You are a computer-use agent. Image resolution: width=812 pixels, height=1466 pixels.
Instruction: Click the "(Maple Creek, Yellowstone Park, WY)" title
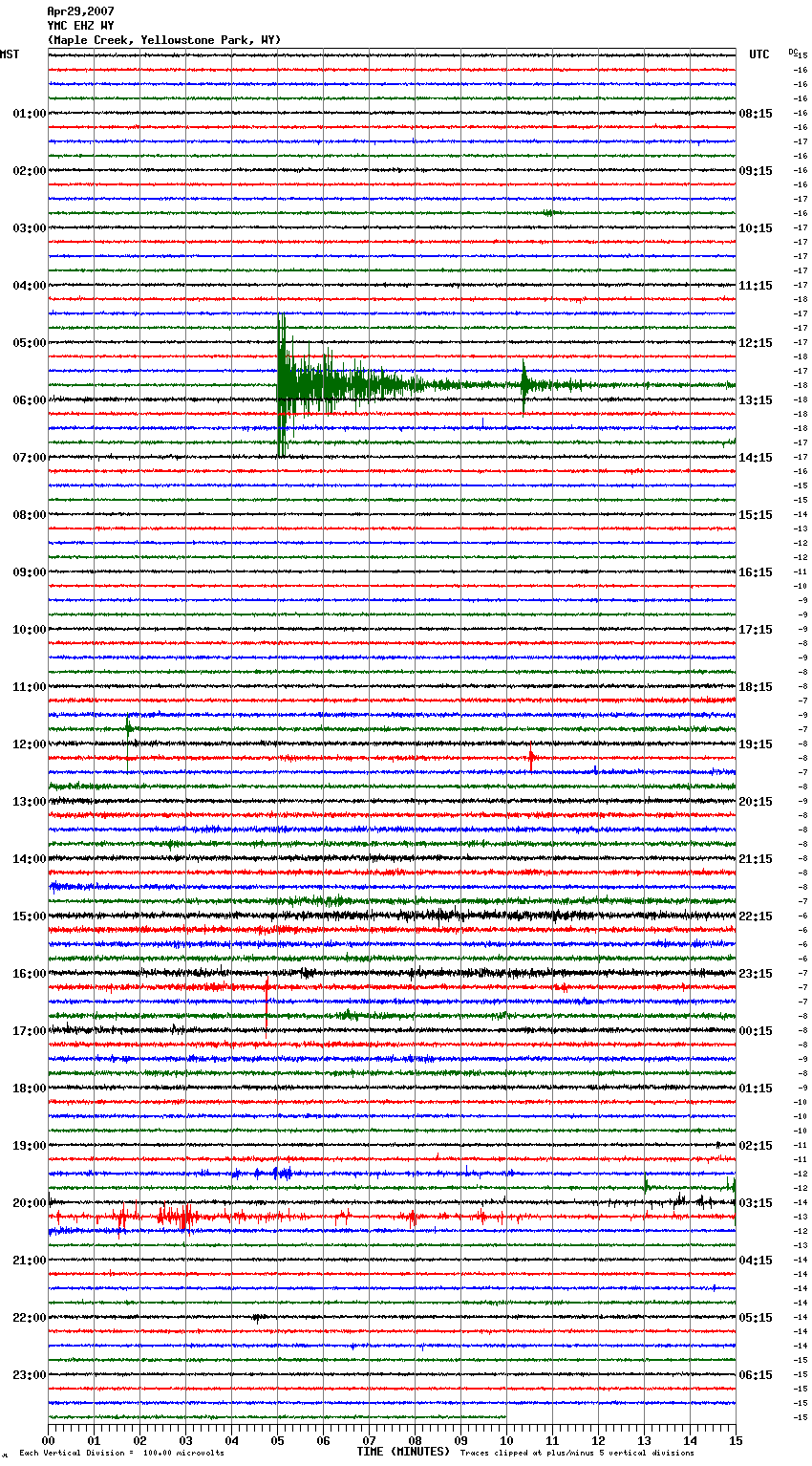coord(163,40)
